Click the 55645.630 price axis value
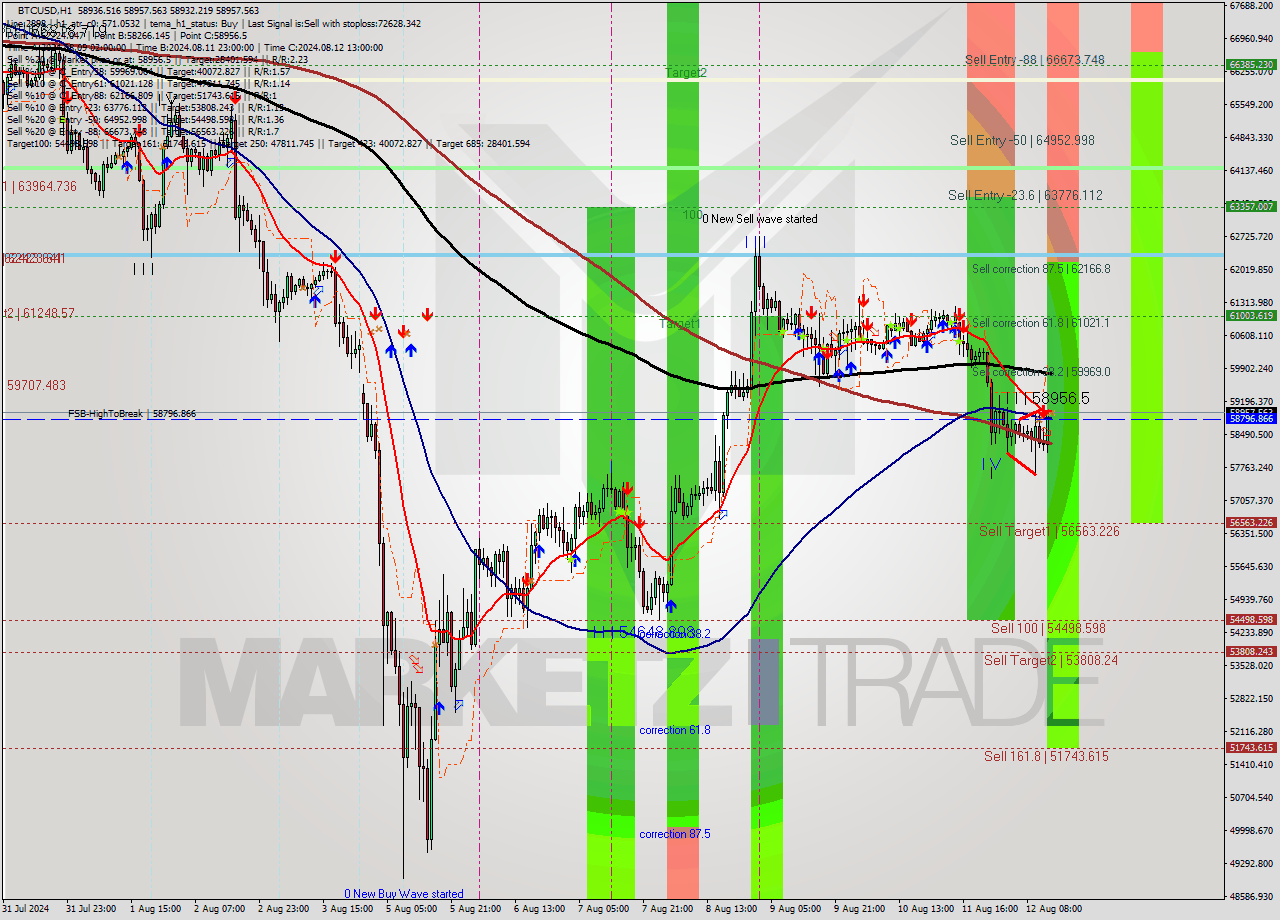1280x920 pixels. tap(1251, 567)
